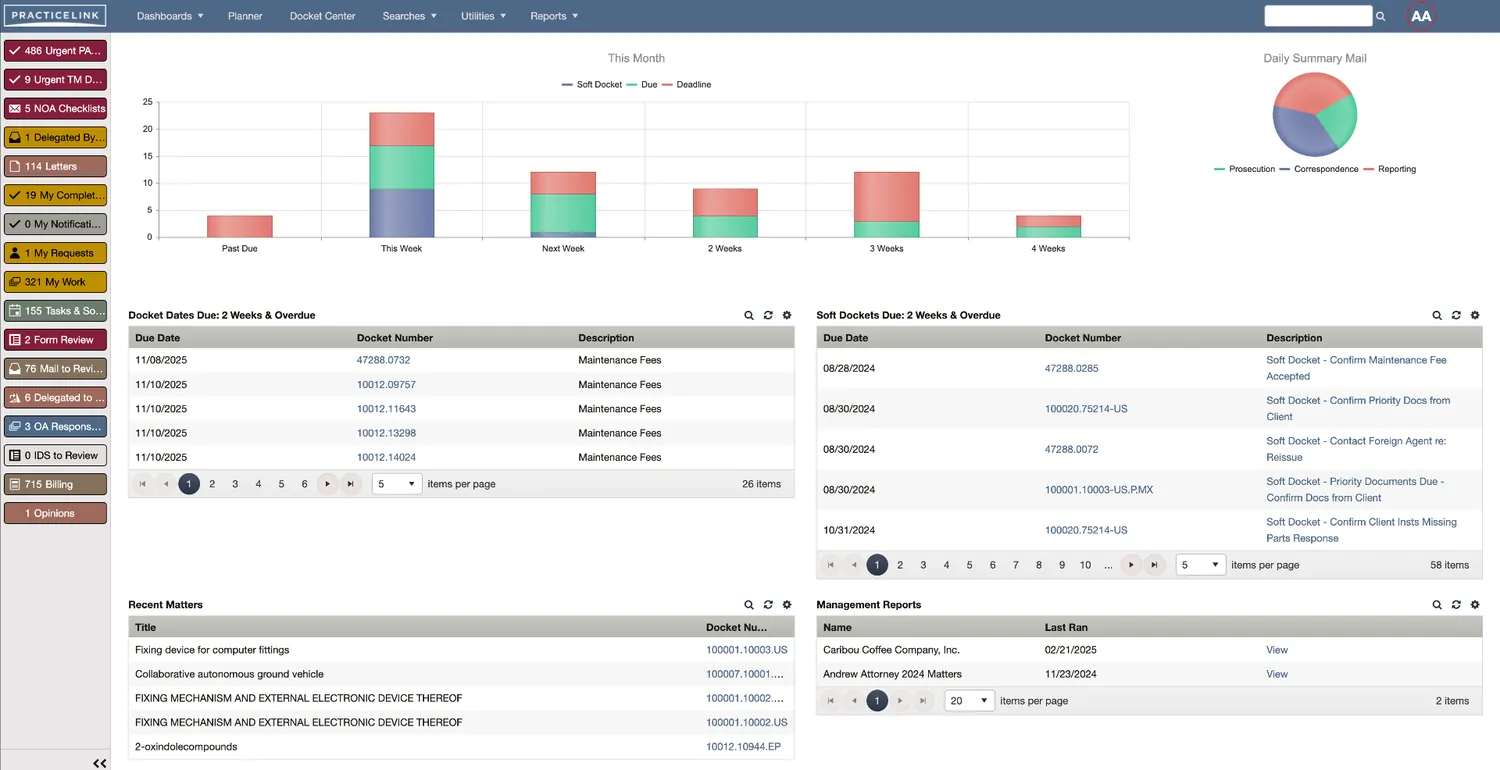The width and height of the screenshot is (1500, 770).
Task: Open docket number 47288.0732 link
Action: click(x=383, y=360)
